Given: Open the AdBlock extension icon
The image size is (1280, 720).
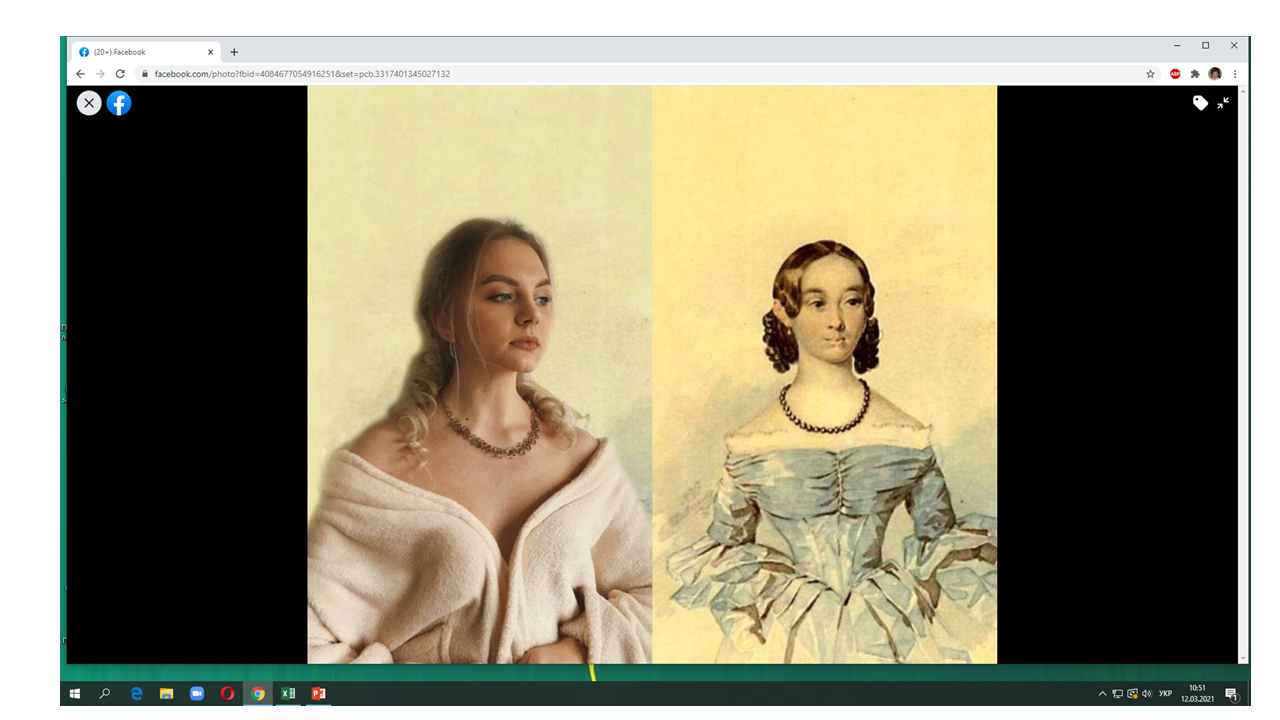Looking at the screenshot, I should point(1175,74).
